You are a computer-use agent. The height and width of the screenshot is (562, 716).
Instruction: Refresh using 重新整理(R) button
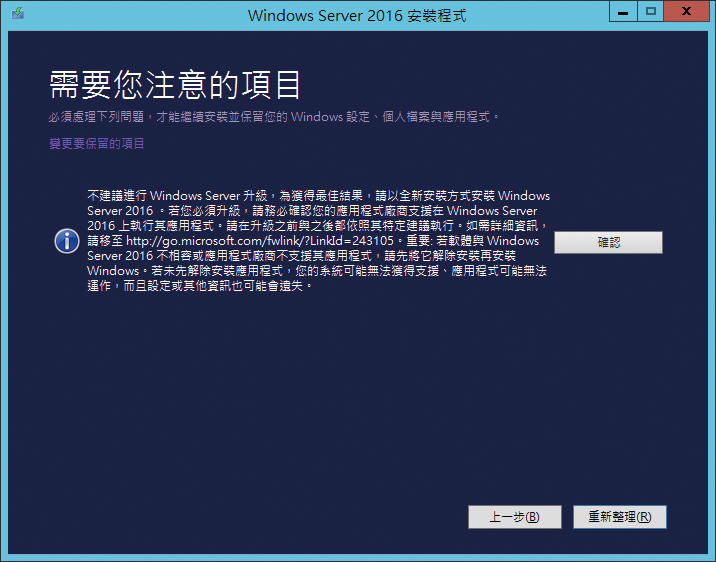[620, 517]
